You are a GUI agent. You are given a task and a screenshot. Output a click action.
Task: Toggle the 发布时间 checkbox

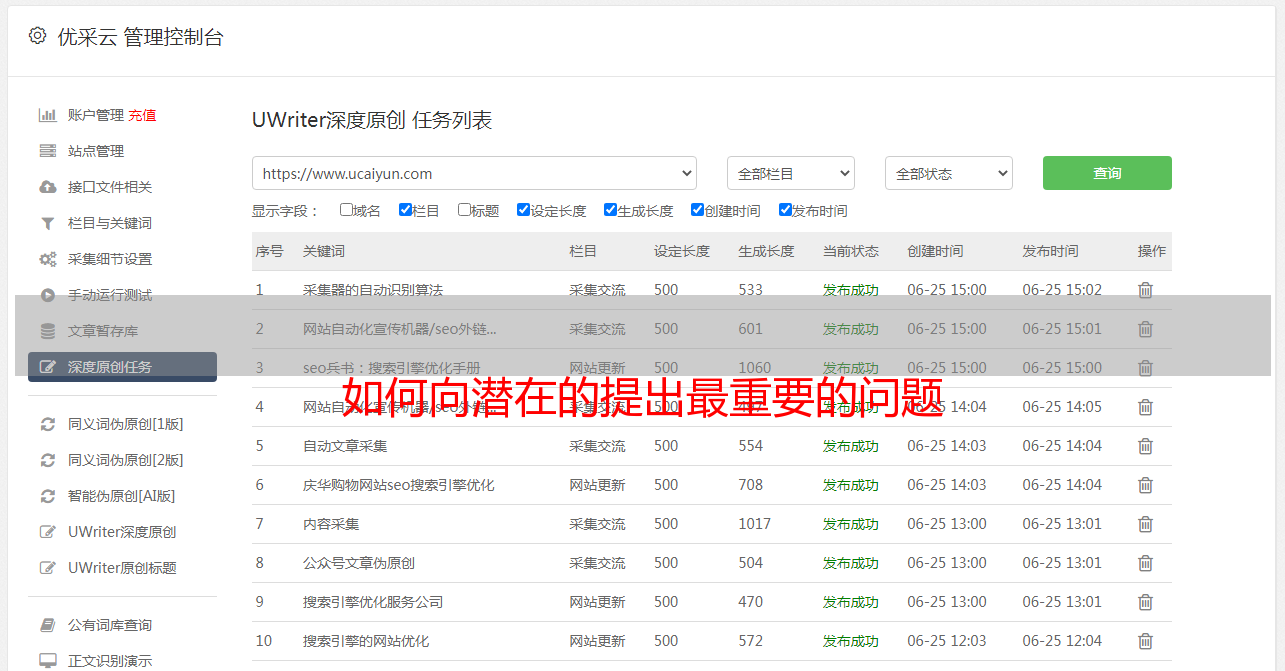tap(785, 210)
